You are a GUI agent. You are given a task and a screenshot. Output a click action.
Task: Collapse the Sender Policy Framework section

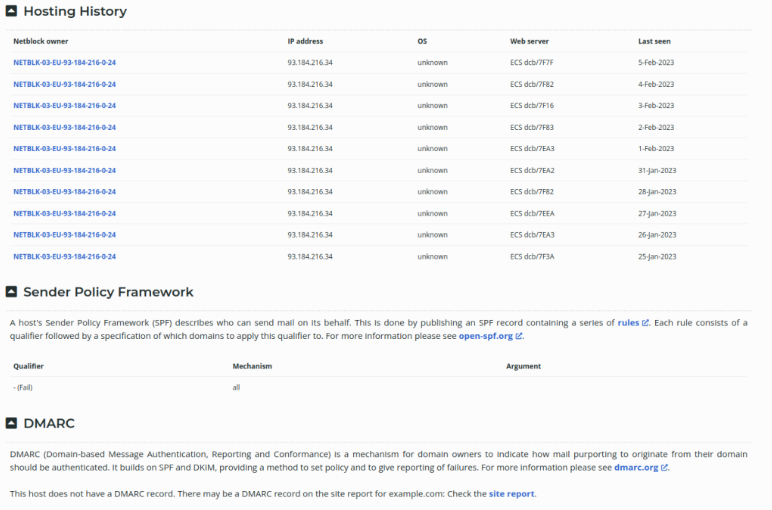coord(11,292)
